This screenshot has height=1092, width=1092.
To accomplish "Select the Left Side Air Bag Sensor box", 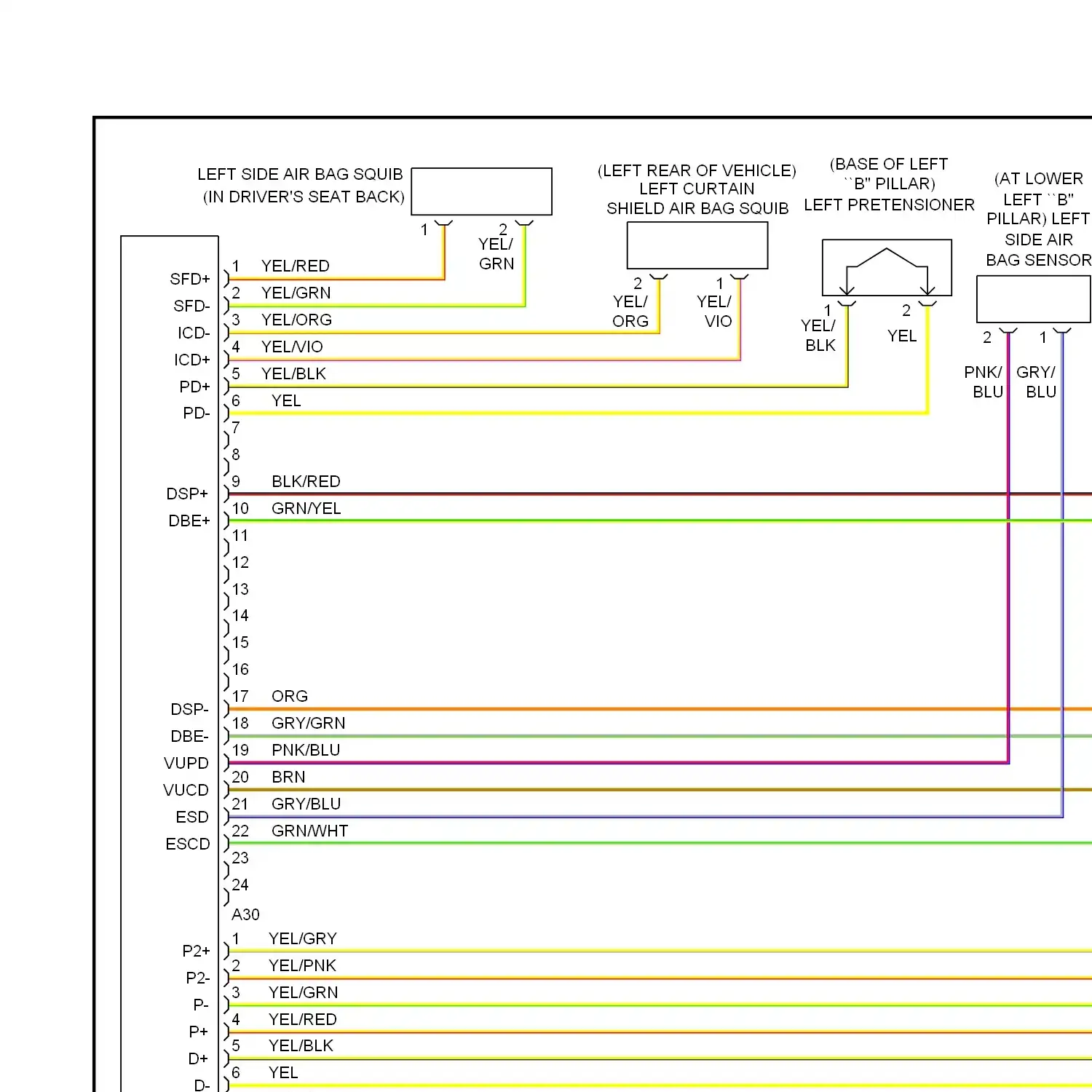I will pyautogui.click(x=1034, y=299).
